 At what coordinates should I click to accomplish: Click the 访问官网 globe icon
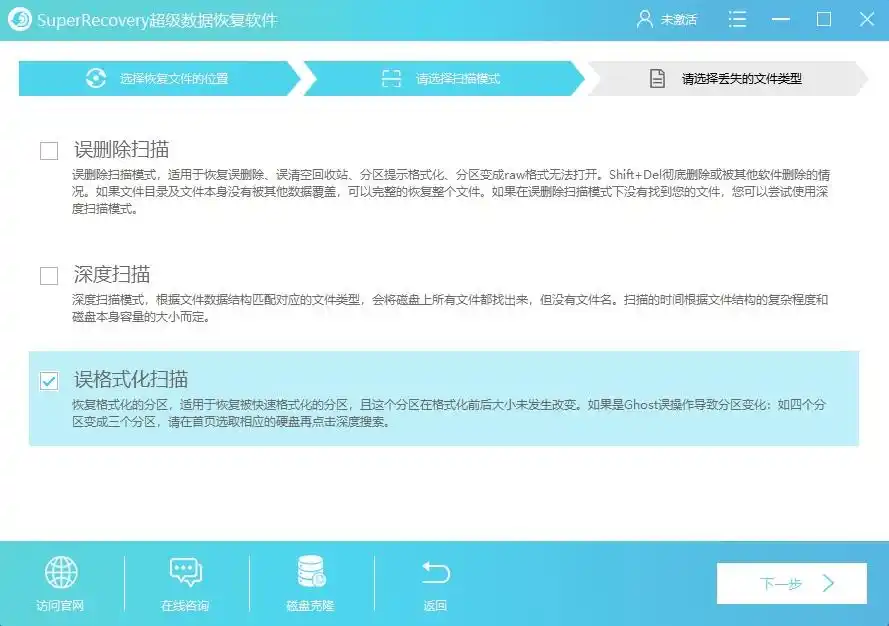click(62, 574)
